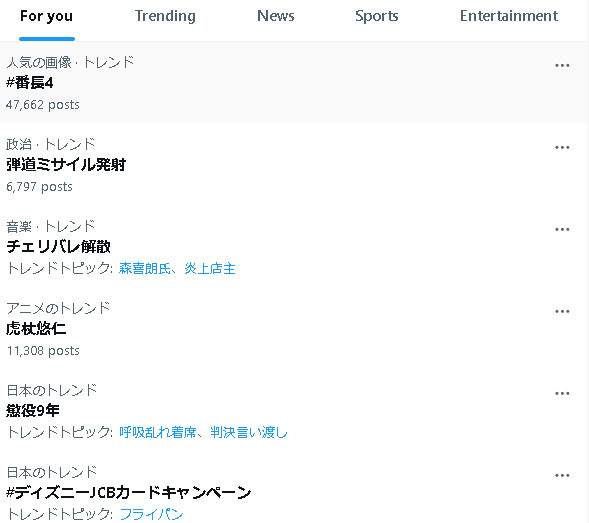Image resolution: width=589 pixels, height=523 pixels.
Task: Open more options for 弾道ミサイル発射 trend
Action: point(562,147)
